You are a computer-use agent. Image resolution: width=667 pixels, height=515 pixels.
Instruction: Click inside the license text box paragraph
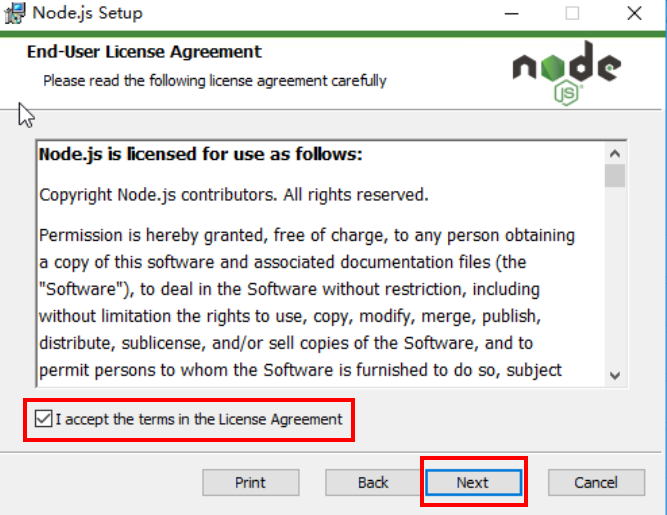[x=306, y=303]
